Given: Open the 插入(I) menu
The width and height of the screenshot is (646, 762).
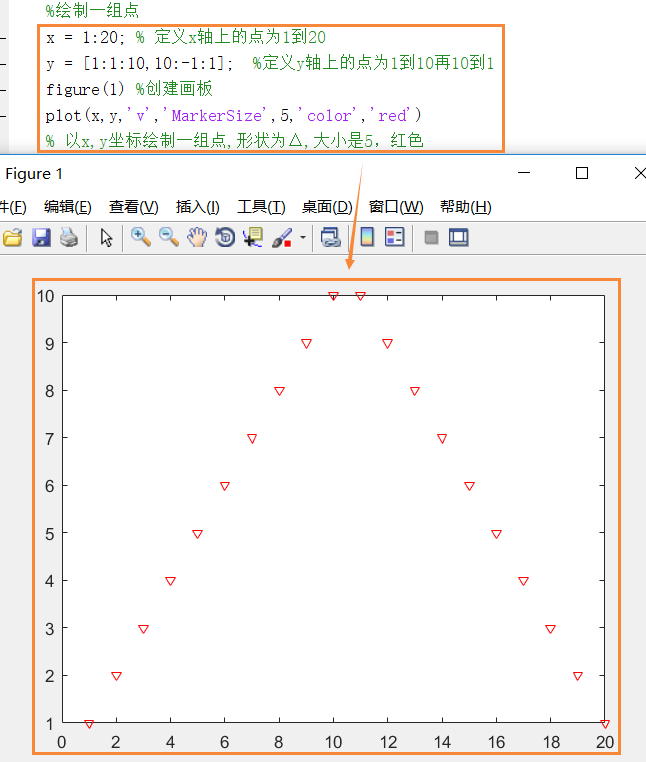Looking at the screenshot, I should 197,207.
